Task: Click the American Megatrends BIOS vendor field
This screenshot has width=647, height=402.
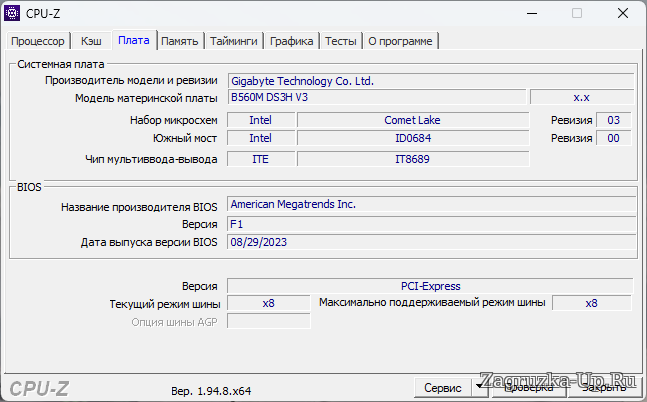Action: (x=430, y=205)
